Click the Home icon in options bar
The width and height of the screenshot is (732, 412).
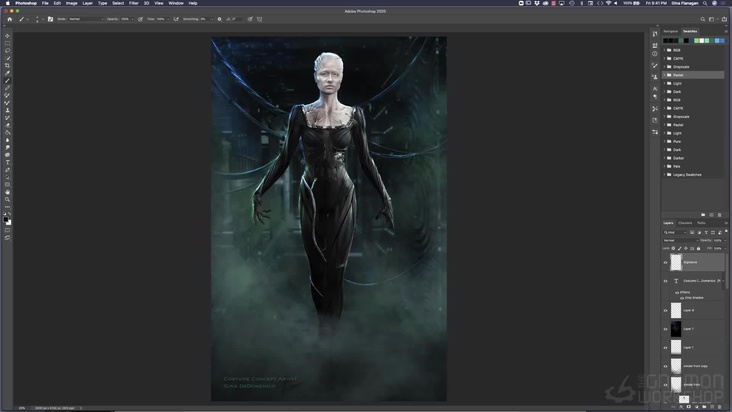[x=9, y=19]
